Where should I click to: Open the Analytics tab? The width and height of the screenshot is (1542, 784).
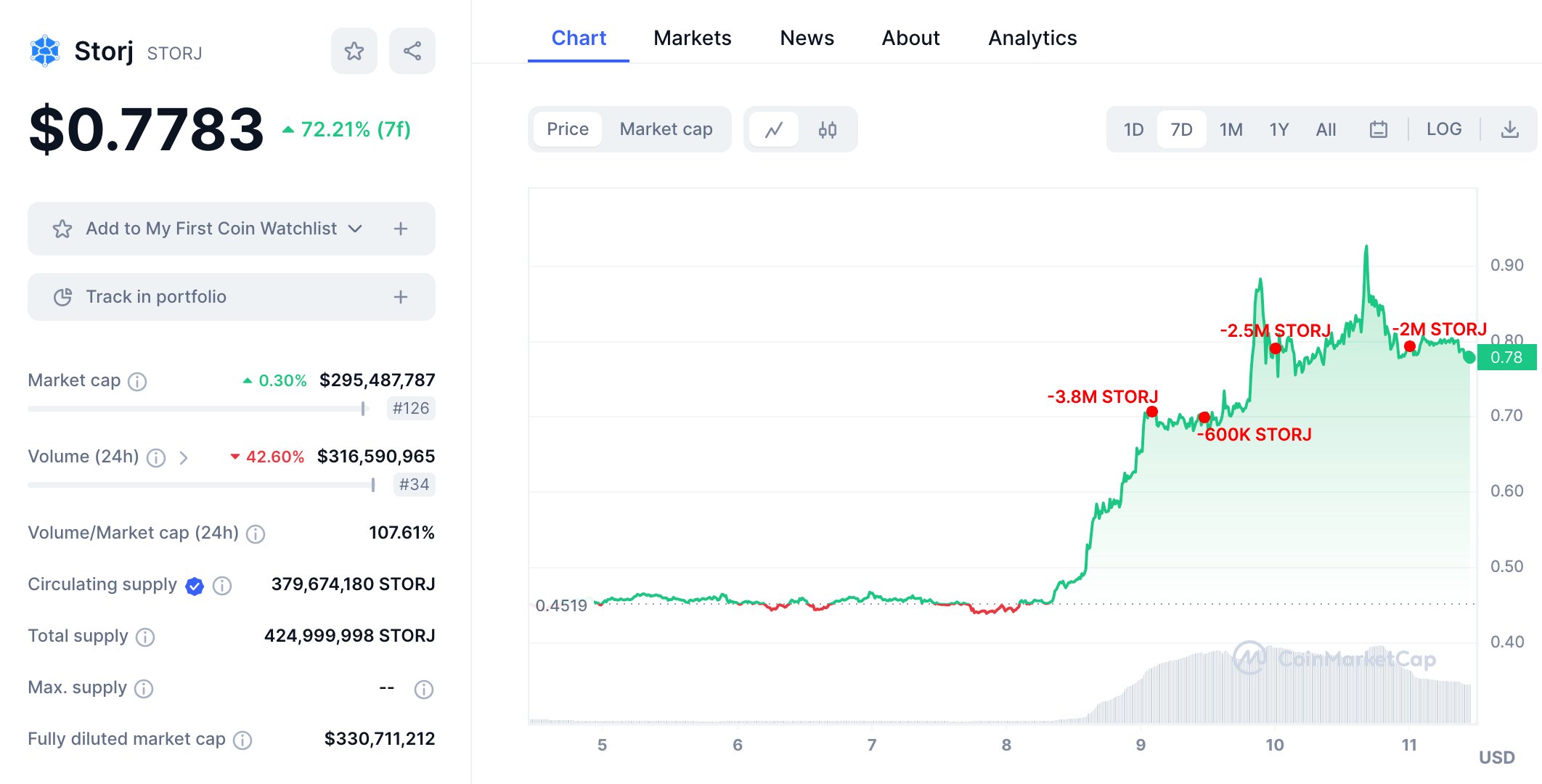pyautogui.click(x=1032, y=38)
